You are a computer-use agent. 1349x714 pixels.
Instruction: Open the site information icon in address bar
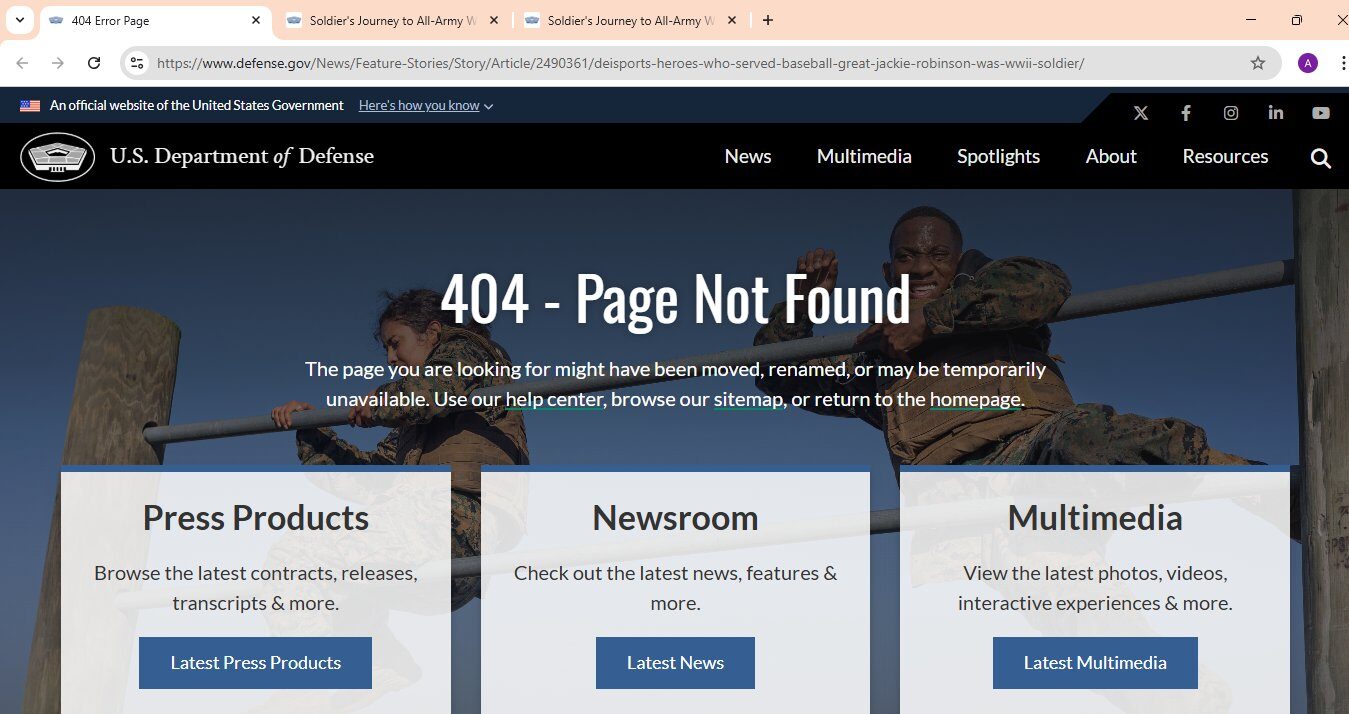(x=138, y=63)
